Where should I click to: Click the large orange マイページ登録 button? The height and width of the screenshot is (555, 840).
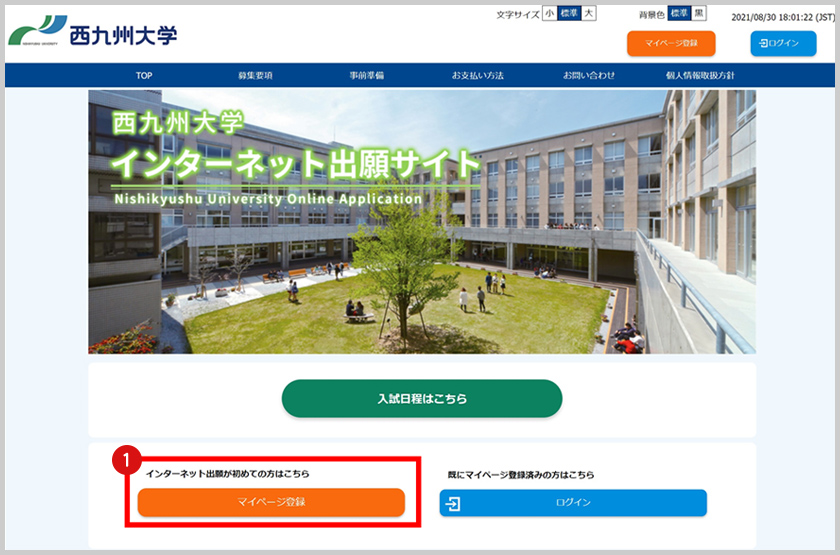(271, 502)
